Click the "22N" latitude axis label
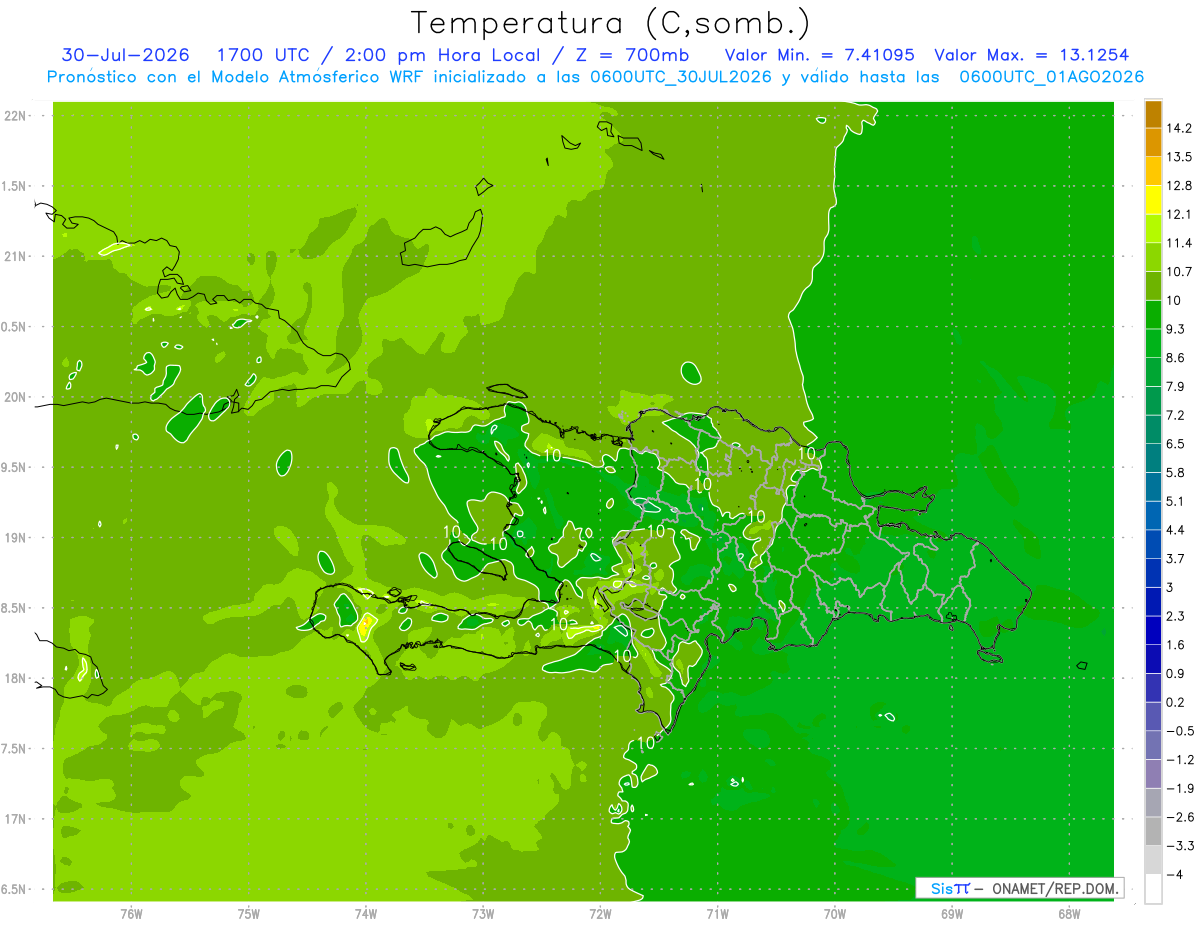The image size is (1200, 927). point(15,116)
